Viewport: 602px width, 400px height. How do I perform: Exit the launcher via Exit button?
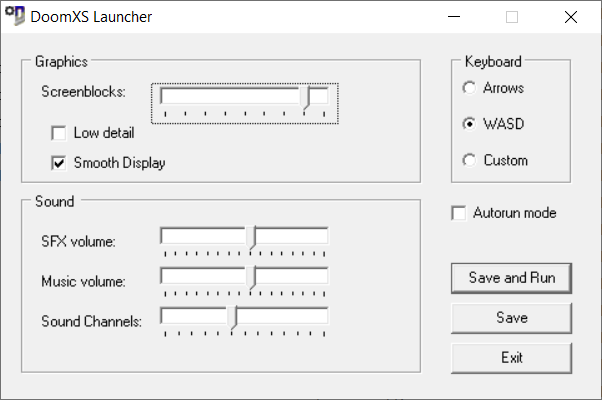click(x=511, y=357)
